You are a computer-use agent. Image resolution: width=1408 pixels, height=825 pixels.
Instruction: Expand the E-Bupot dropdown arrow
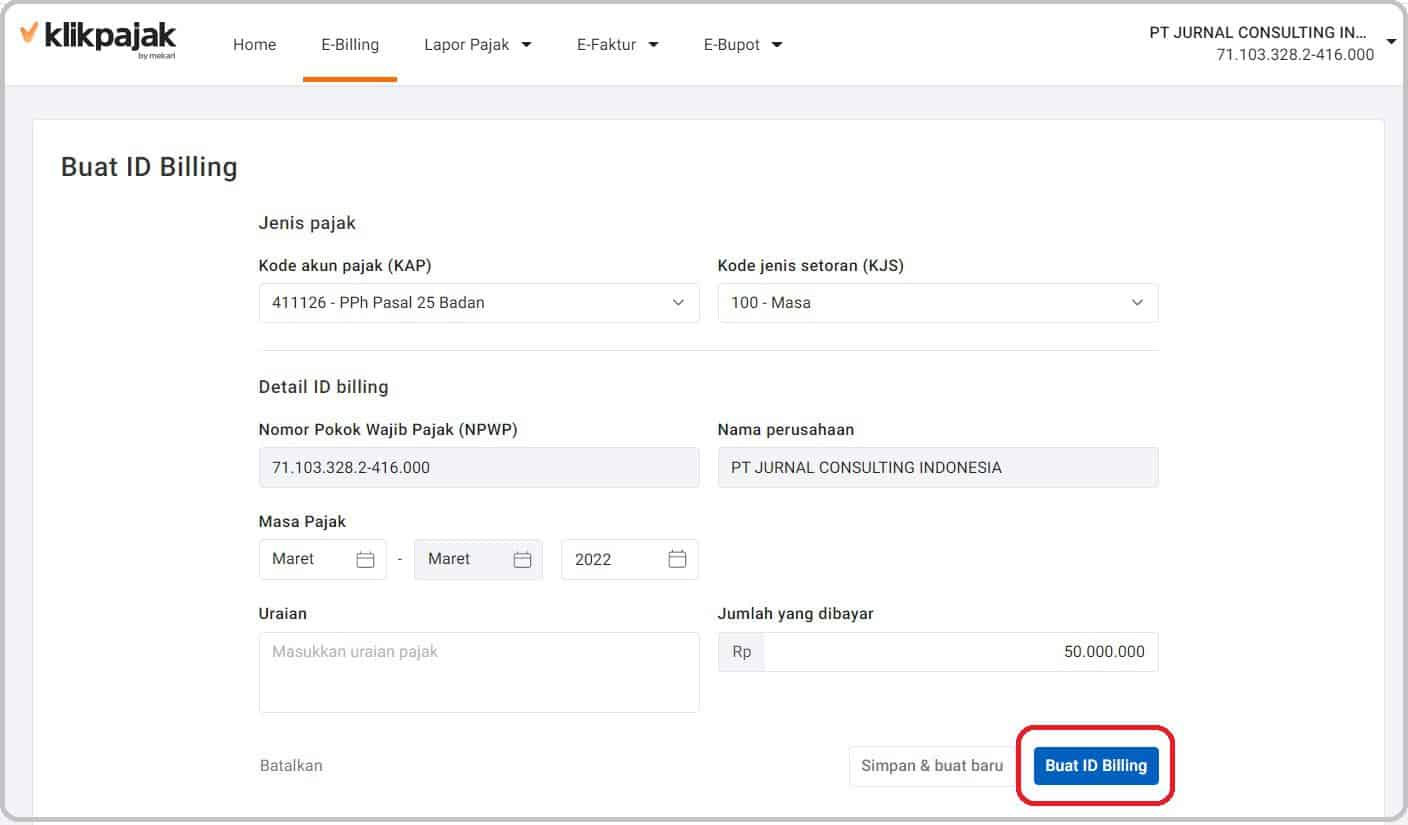point(777,45)
